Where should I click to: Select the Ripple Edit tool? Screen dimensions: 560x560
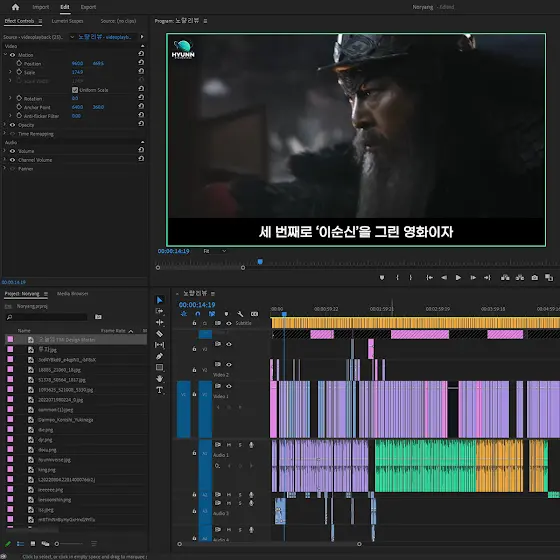(x=160, y=322)
